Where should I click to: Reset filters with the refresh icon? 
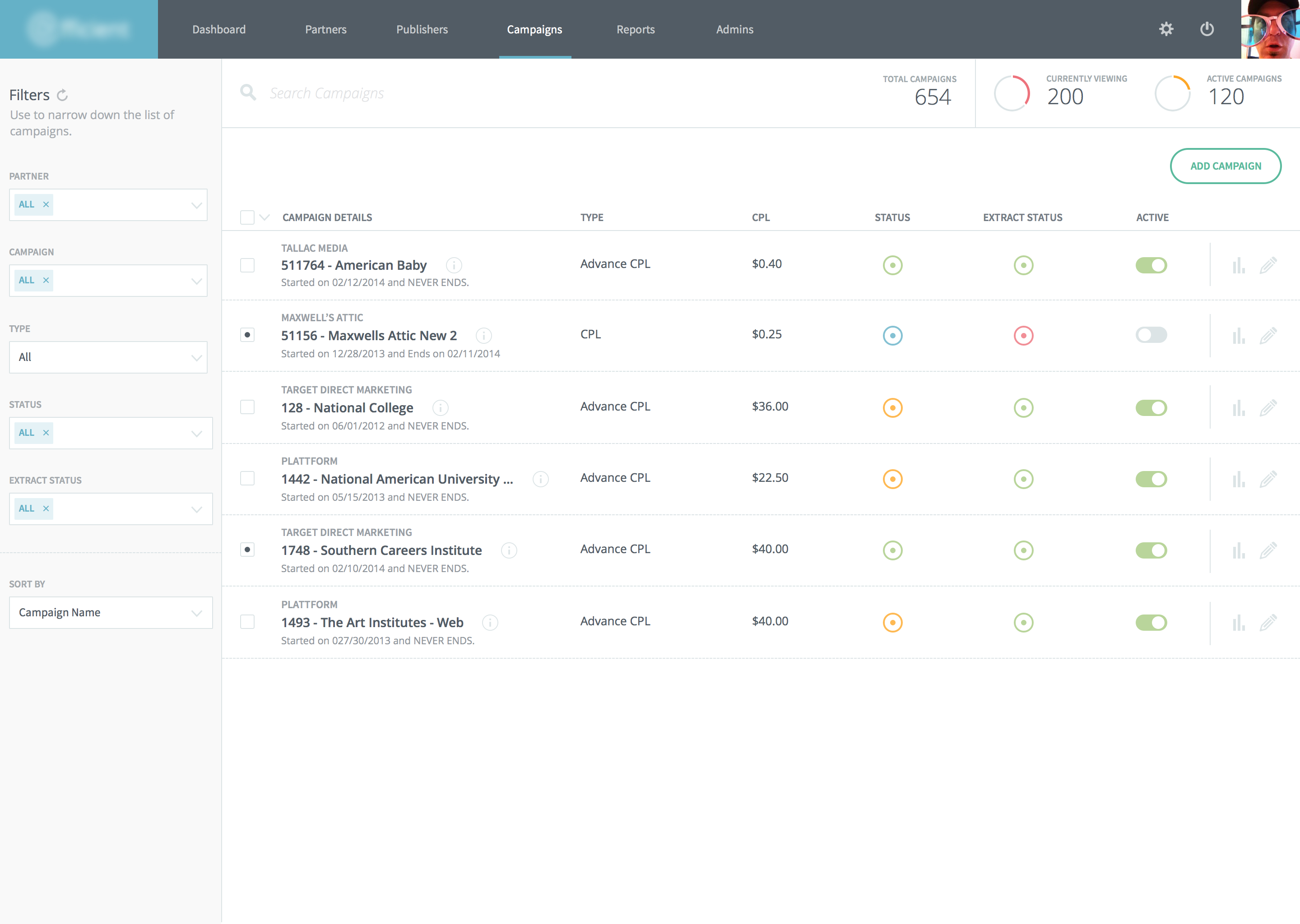tap(63, 95)
